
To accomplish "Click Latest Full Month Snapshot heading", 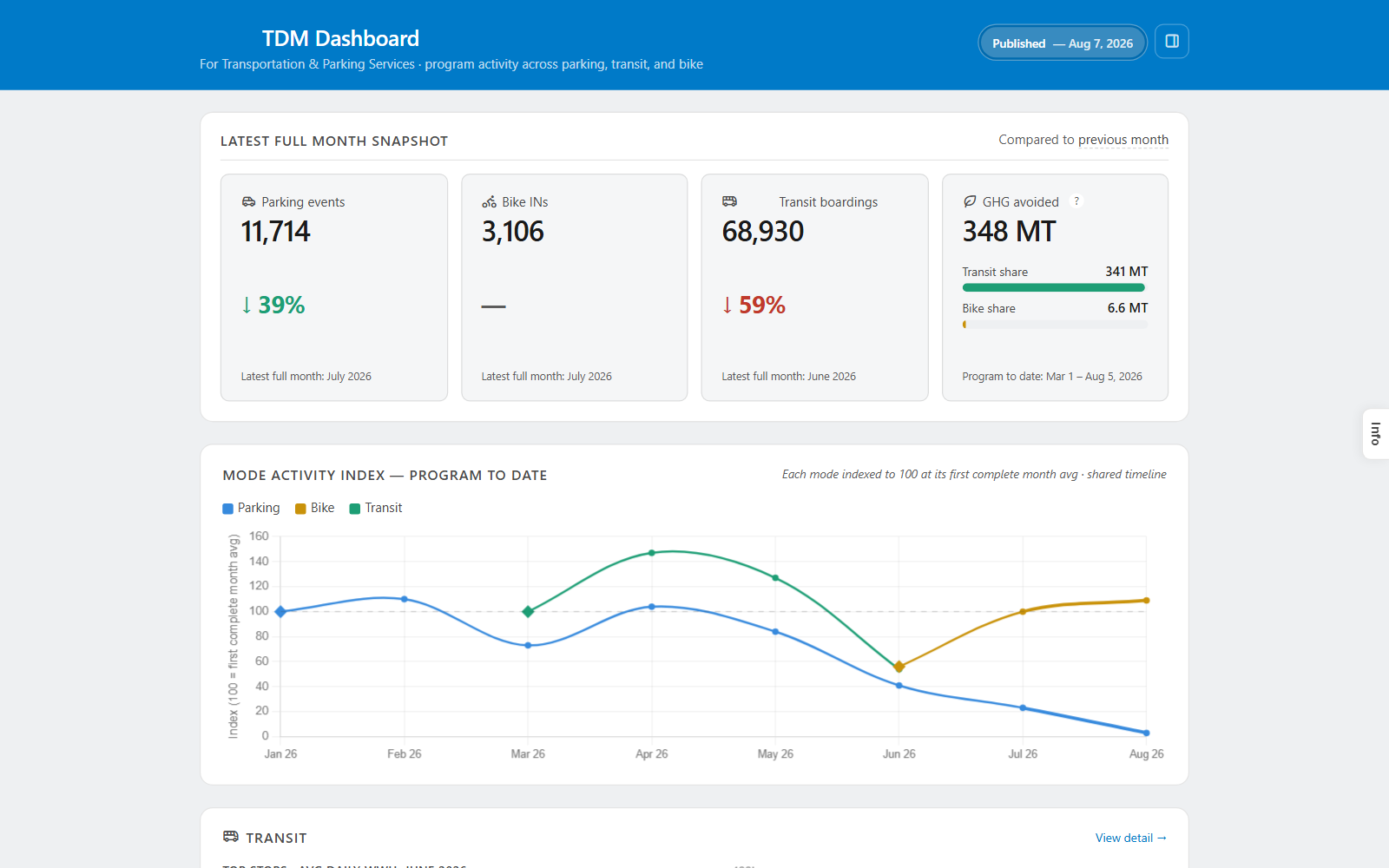I will click(x=334, y=141).
